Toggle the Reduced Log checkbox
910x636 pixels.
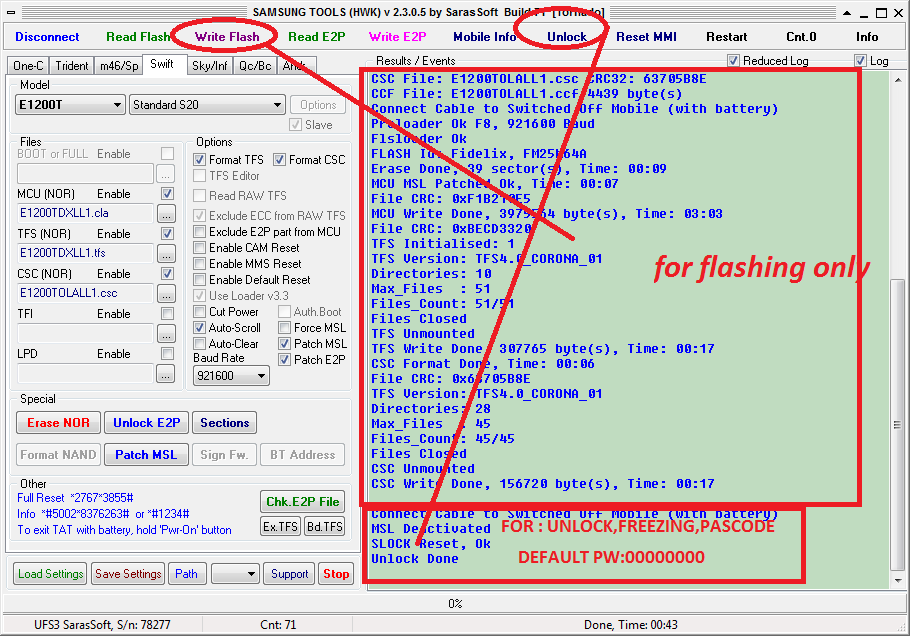(734, 60)
